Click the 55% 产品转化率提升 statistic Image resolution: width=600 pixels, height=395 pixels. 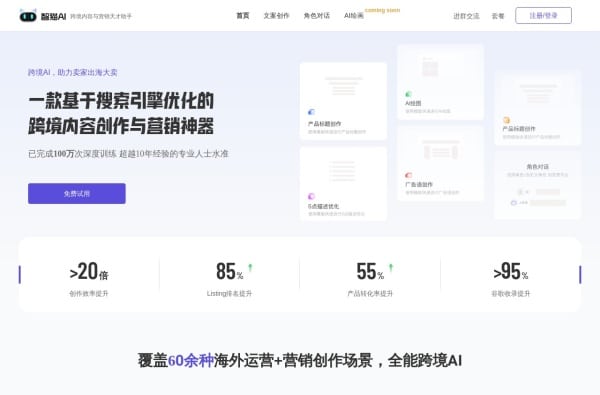coord(370,278)
